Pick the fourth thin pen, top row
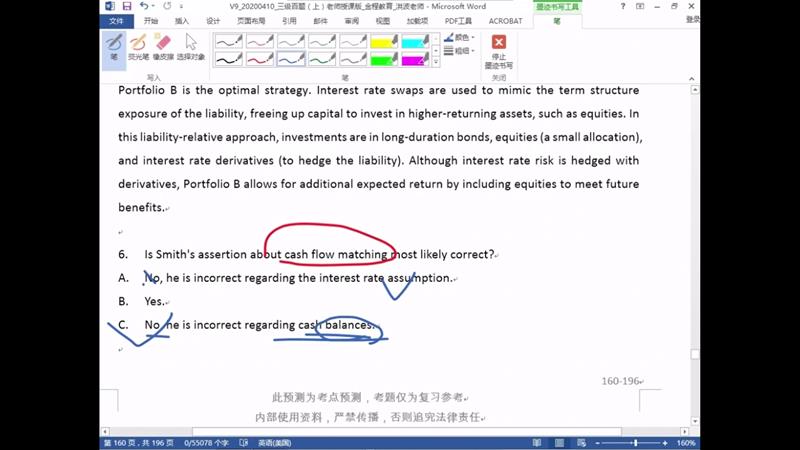Viewport: 800px width, 450px height. click(322, 41)
